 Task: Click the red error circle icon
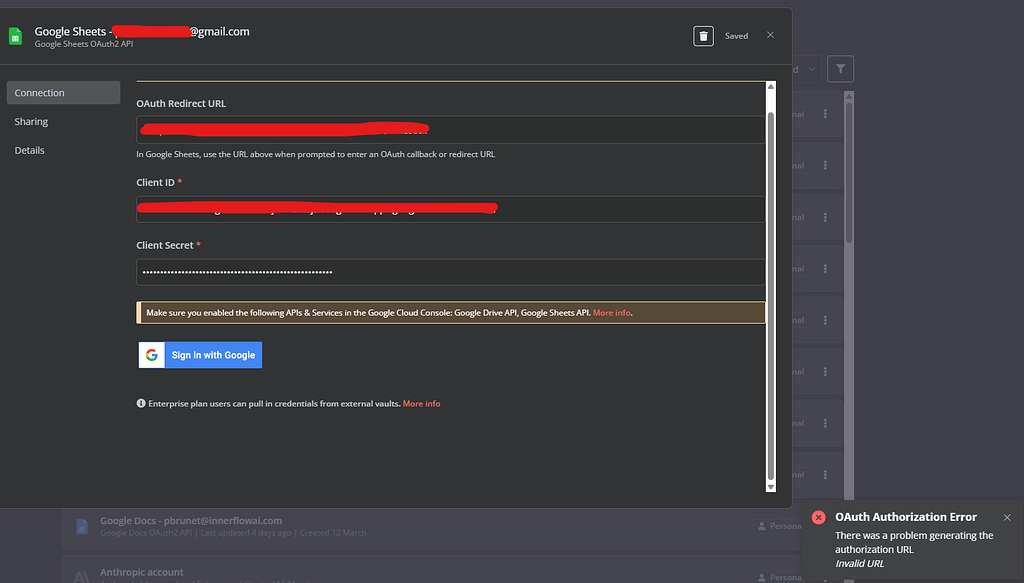[818, 517]
